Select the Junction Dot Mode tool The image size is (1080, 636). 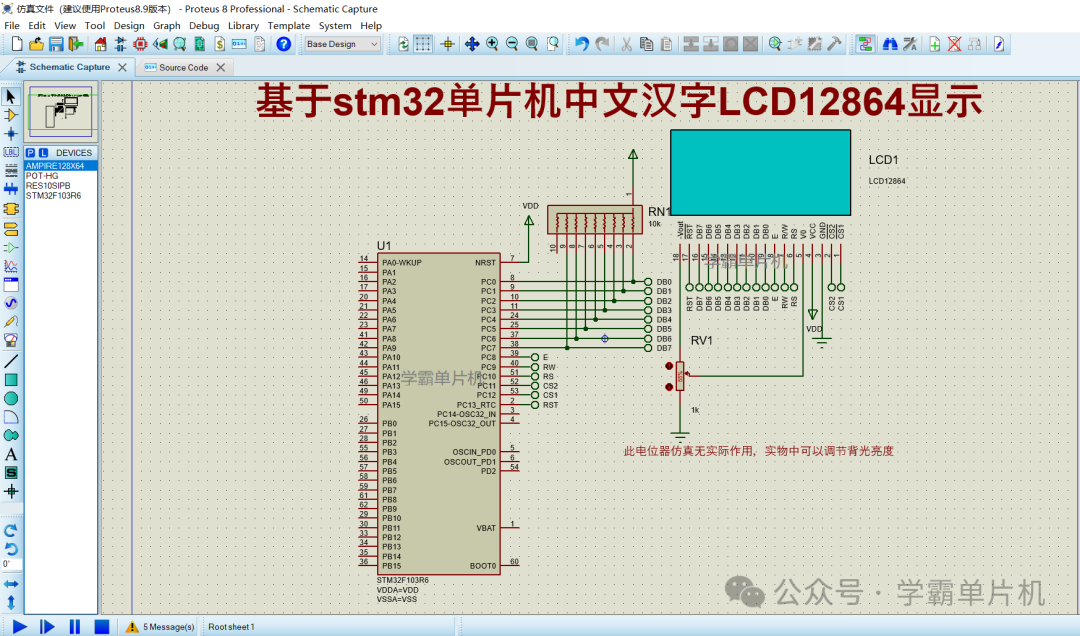click(11, 134)
